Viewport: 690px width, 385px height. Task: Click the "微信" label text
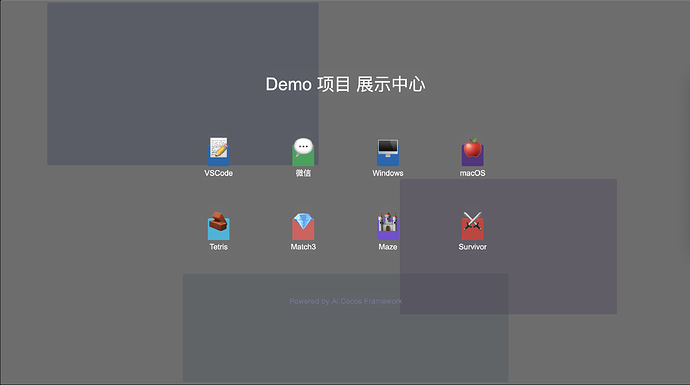tap(303, 173)
